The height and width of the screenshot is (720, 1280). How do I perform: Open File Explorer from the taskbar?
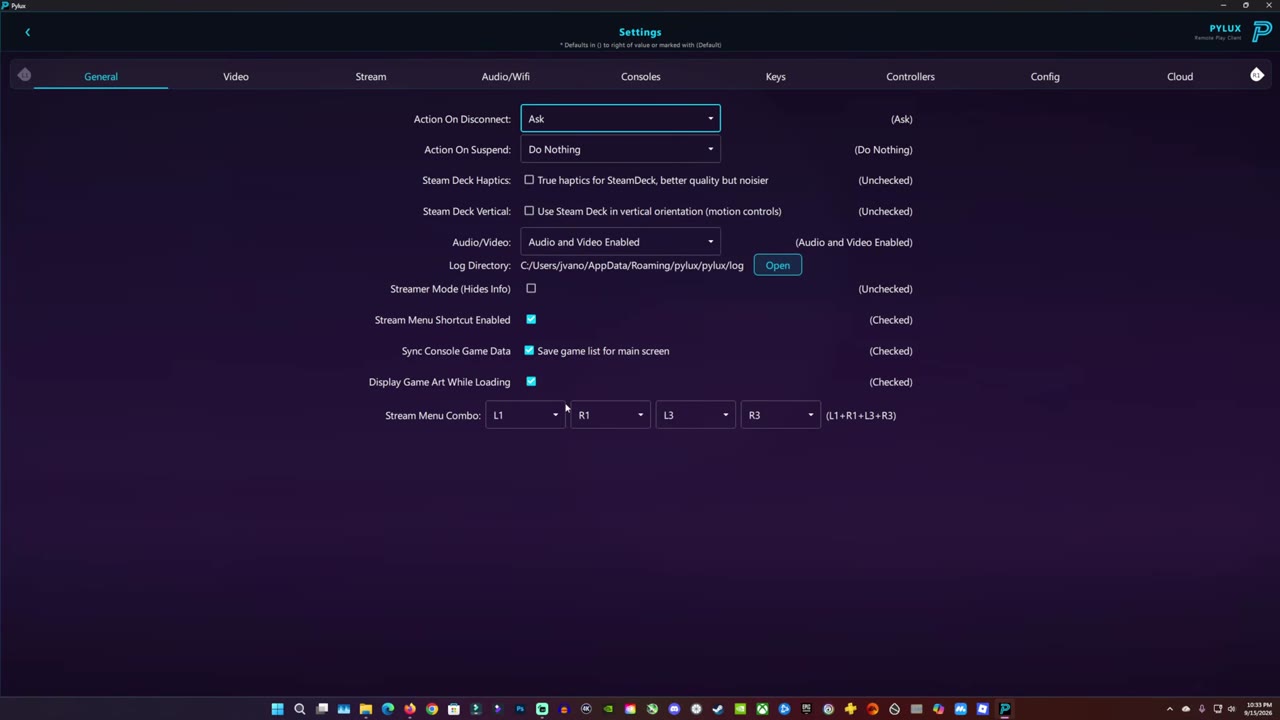[x=366, y=709]
